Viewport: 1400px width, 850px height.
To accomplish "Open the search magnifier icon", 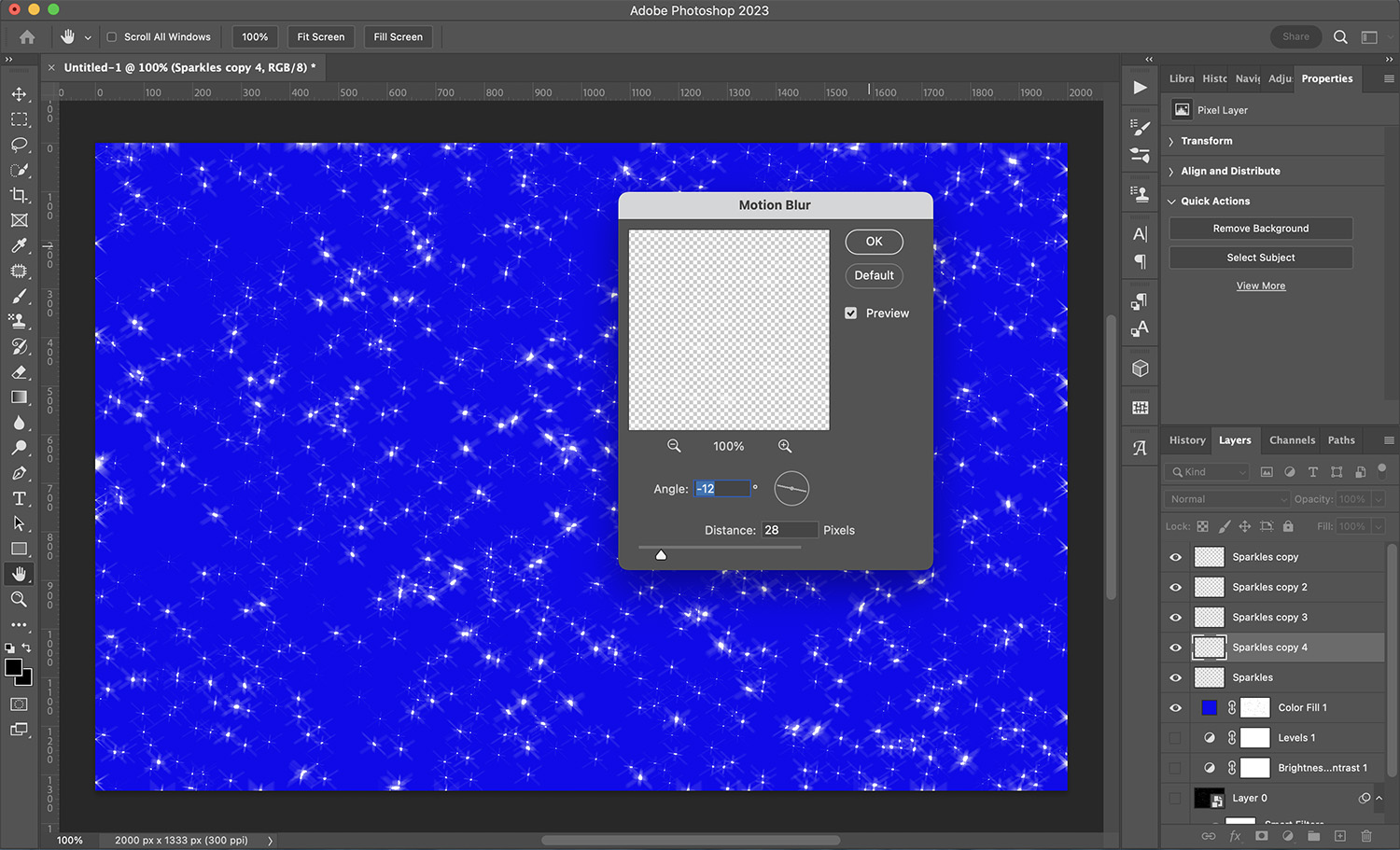I will (x=1340, y=37).
